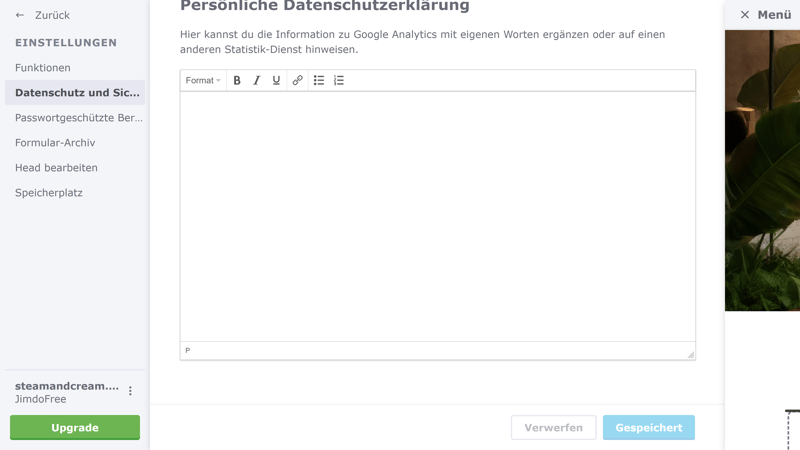The height and width of the screenshot is (450, 800).
Task: Open Funktionen settings
Action: tap(43, 68)
